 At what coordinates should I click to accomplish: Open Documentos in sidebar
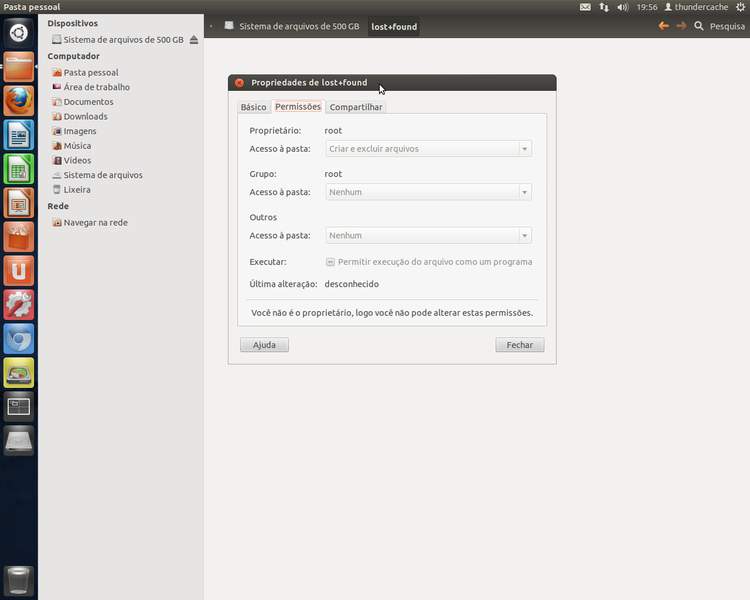(83, 102)
